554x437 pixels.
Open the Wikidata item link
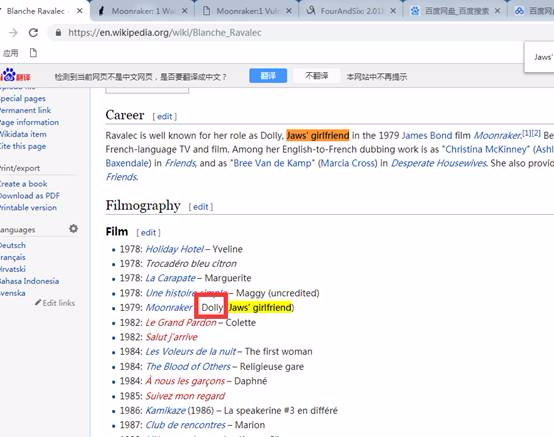(x=23, y=134)
